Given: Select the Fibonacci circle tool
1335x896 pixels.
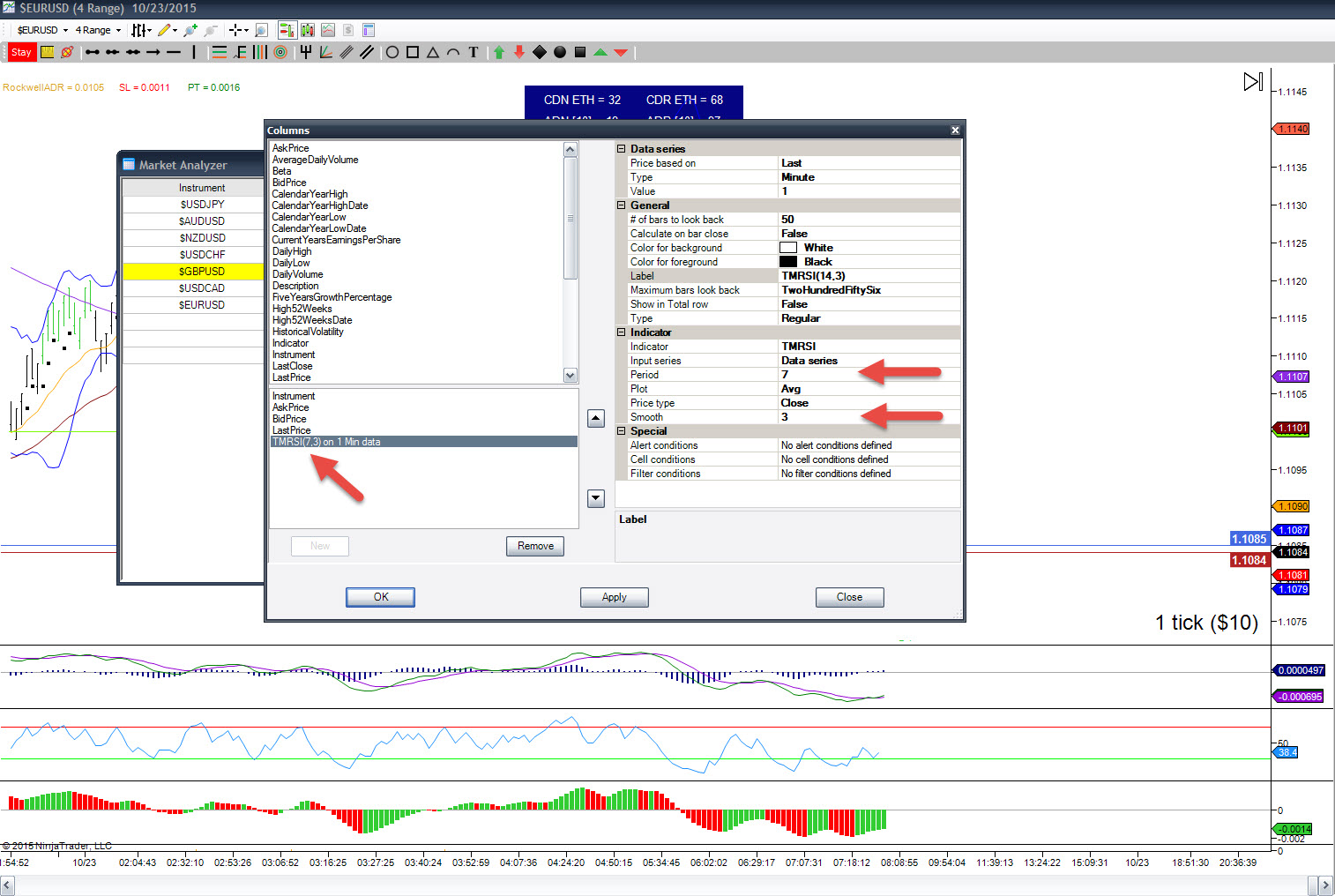Looking at the screenshot, I should pos(280,52).
